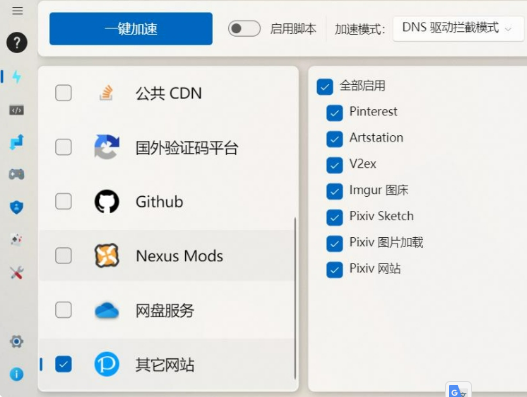Click the Pixiv 图片加载 label text

point(386,242)
